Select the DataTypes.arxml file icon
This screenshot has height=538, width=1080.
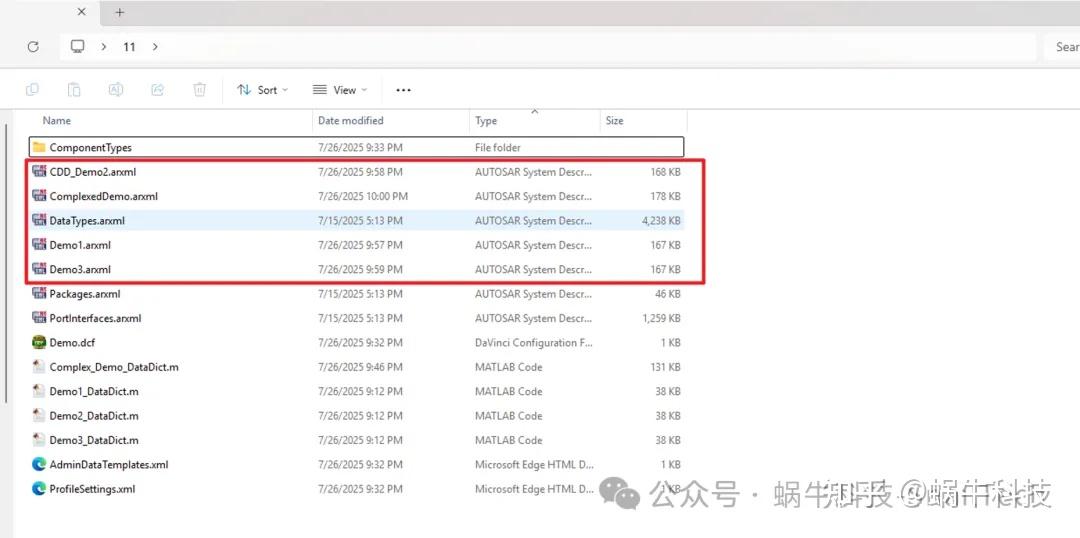coord(39,220)
